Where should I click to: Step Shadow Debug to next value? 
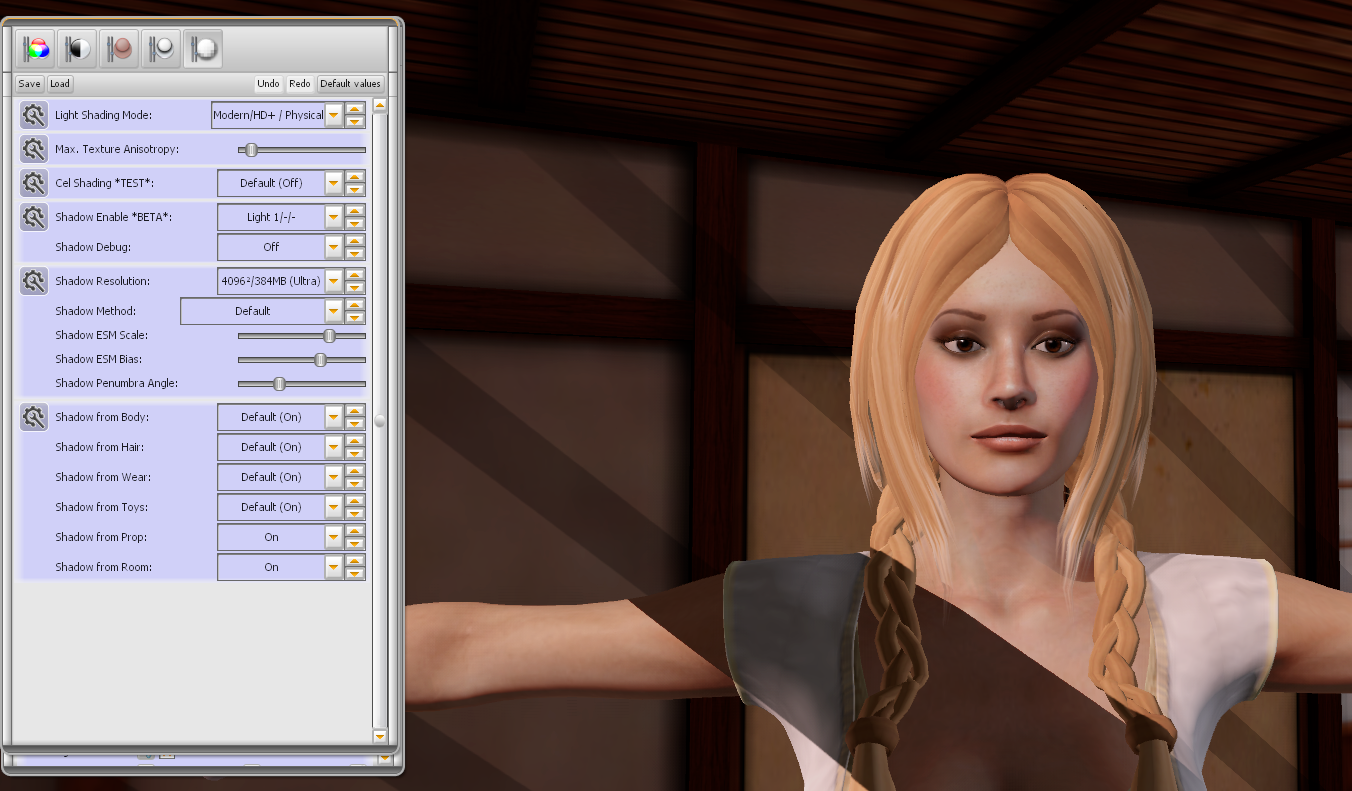click(355, 253)
